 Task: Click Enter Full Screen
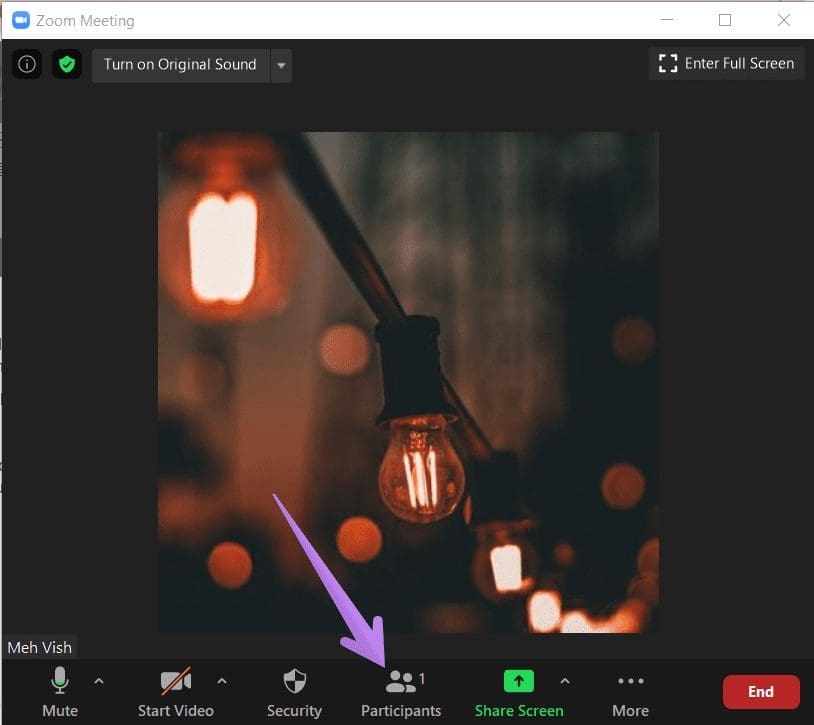(x=726, y=63)
